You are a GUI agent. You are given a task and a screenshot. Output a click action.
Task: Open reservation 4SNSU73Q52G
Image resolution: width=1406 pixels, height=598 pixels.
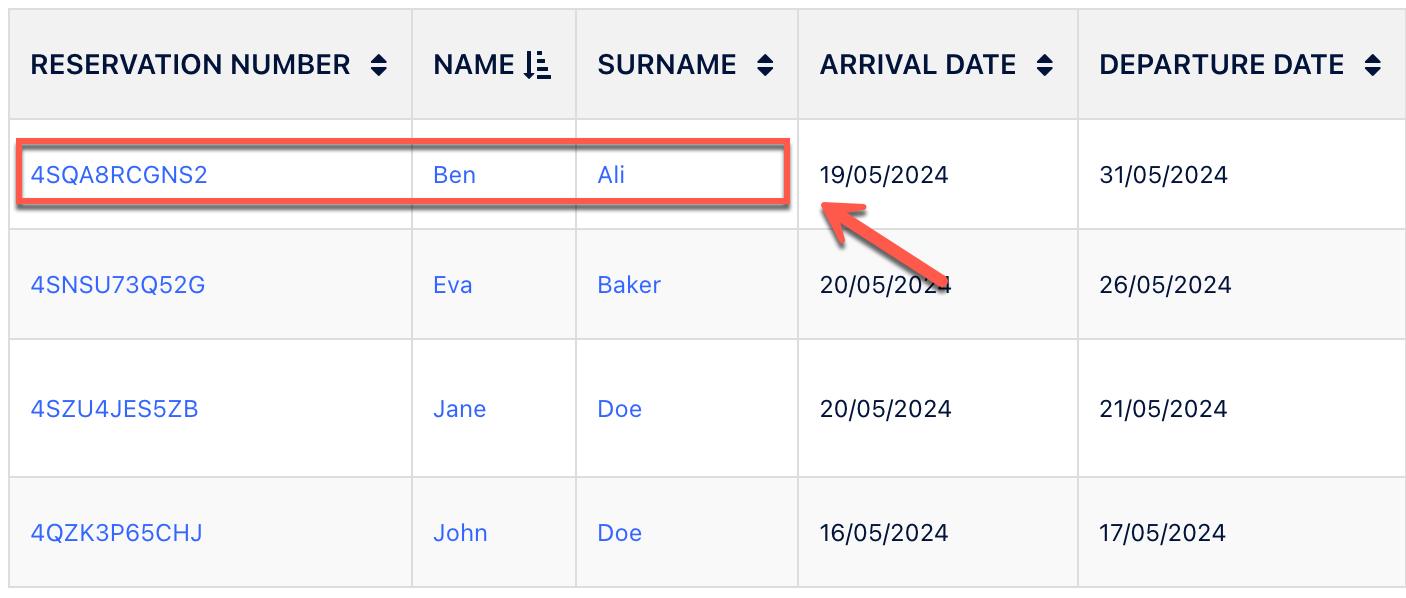(x=118, y=285)
